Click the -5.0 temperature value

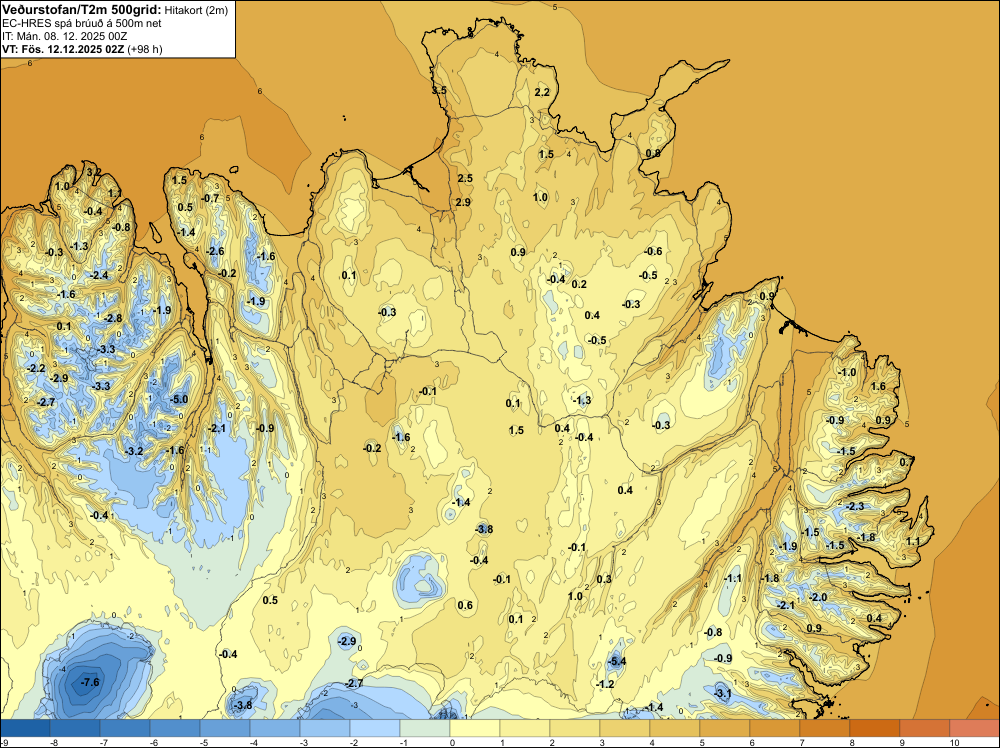[179, 399]
